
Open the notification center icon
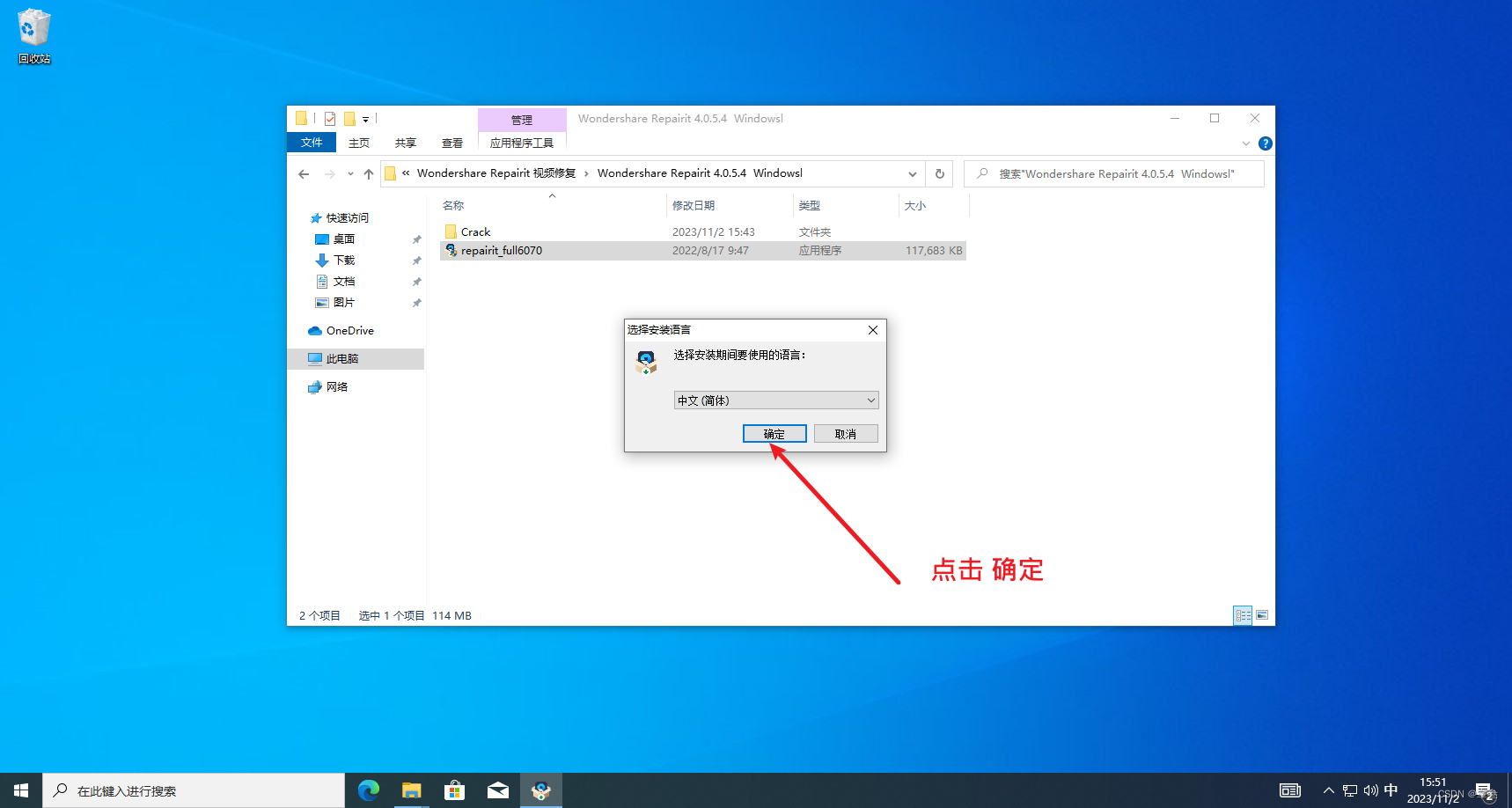[x=1485, y=790]
